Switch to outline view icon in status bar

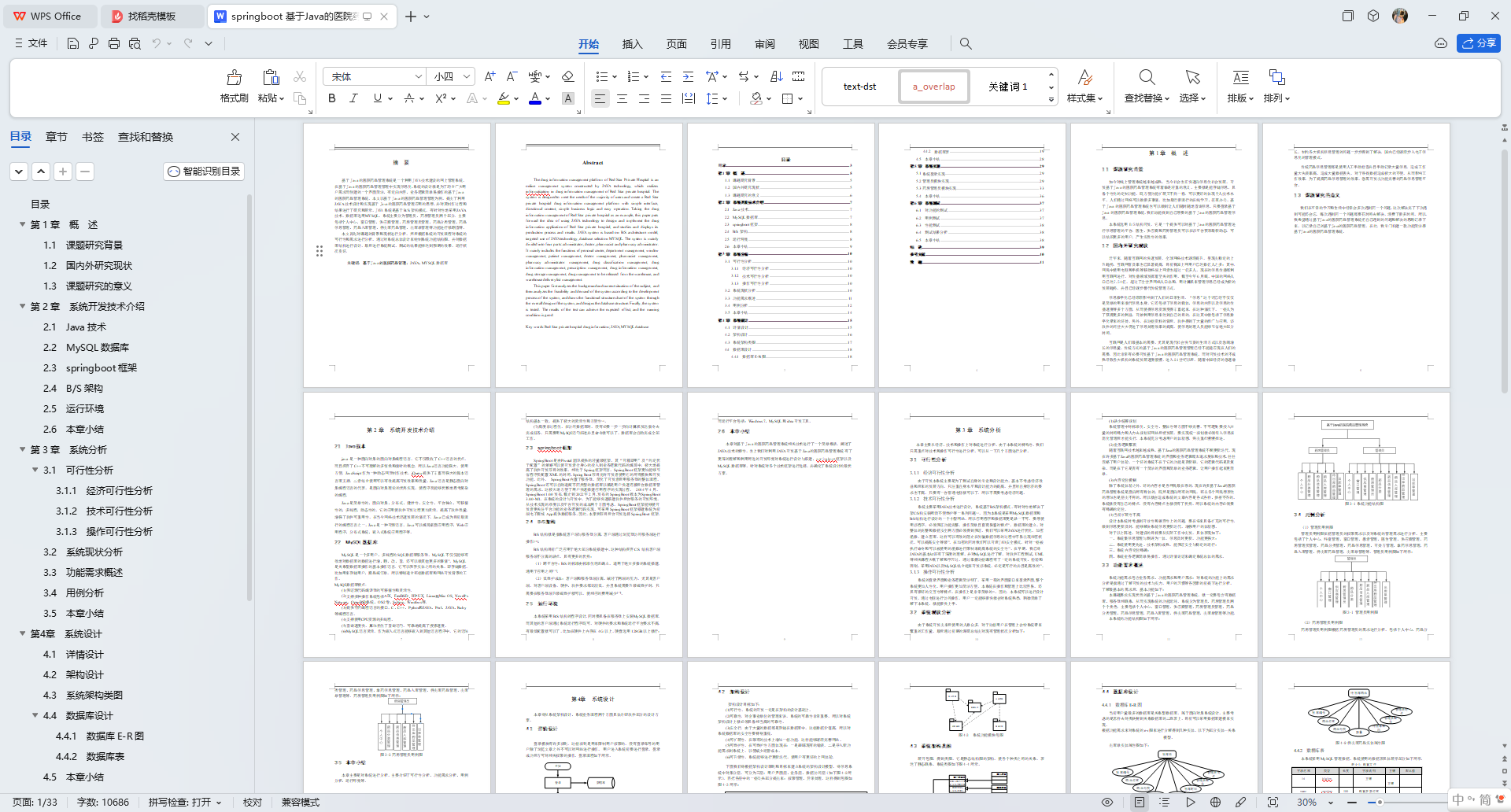pyautogui.click(x=1165, y=803)
